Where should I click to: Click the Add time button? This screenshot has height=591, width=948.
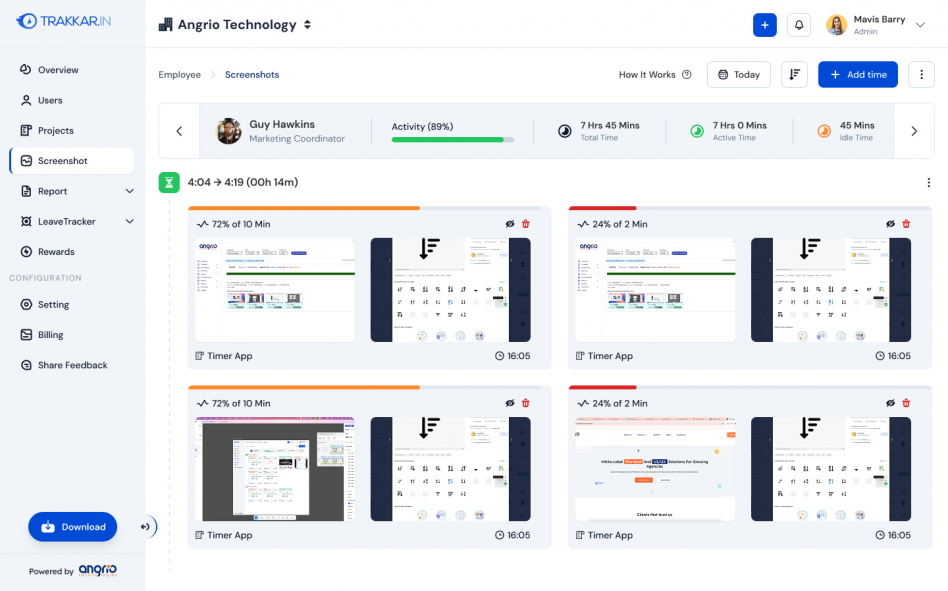[x=858, y=74]
